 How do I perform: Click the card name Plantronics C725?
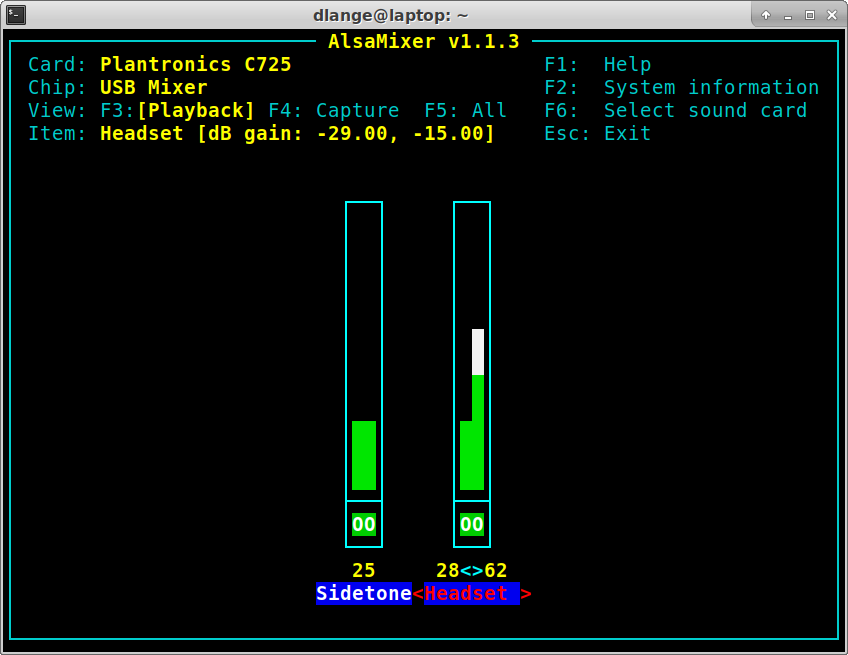(196, 64)
